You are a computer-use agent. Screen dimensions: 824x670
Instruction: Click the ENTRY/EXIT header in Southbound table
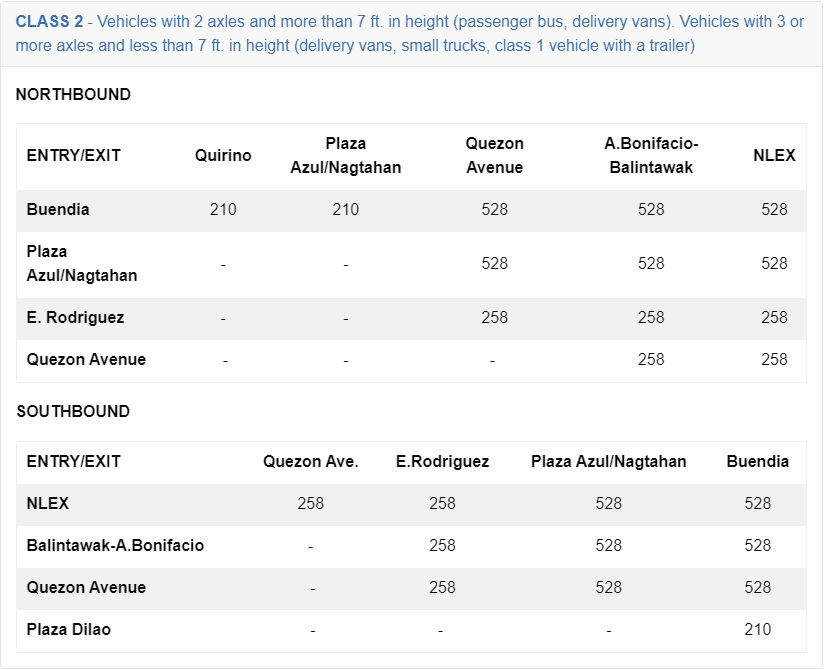point(73,461)
